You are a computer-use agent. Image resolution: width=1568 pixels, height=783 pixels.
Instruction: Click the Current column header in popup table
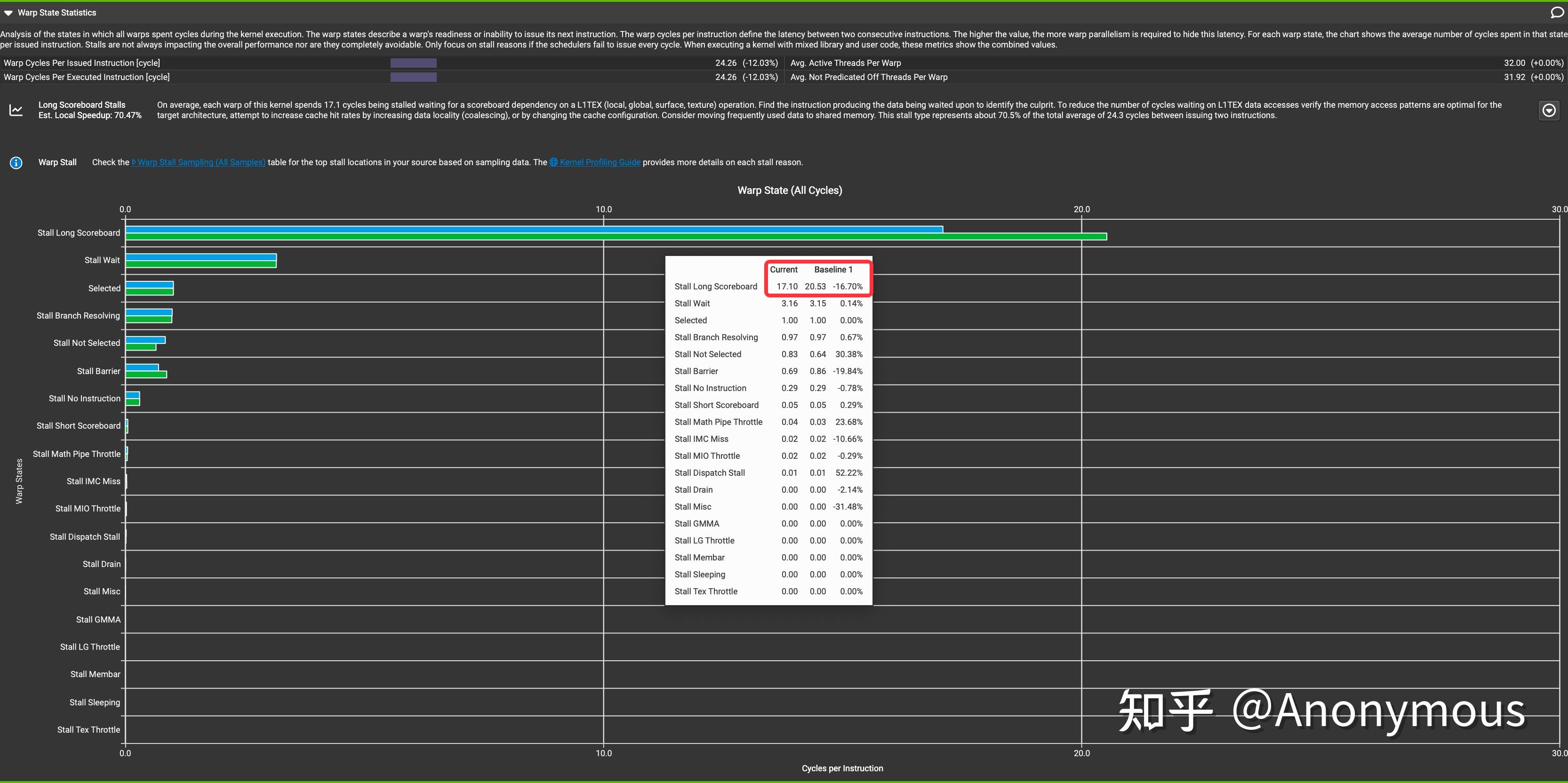pyautogui.click(x=784, y=269)
